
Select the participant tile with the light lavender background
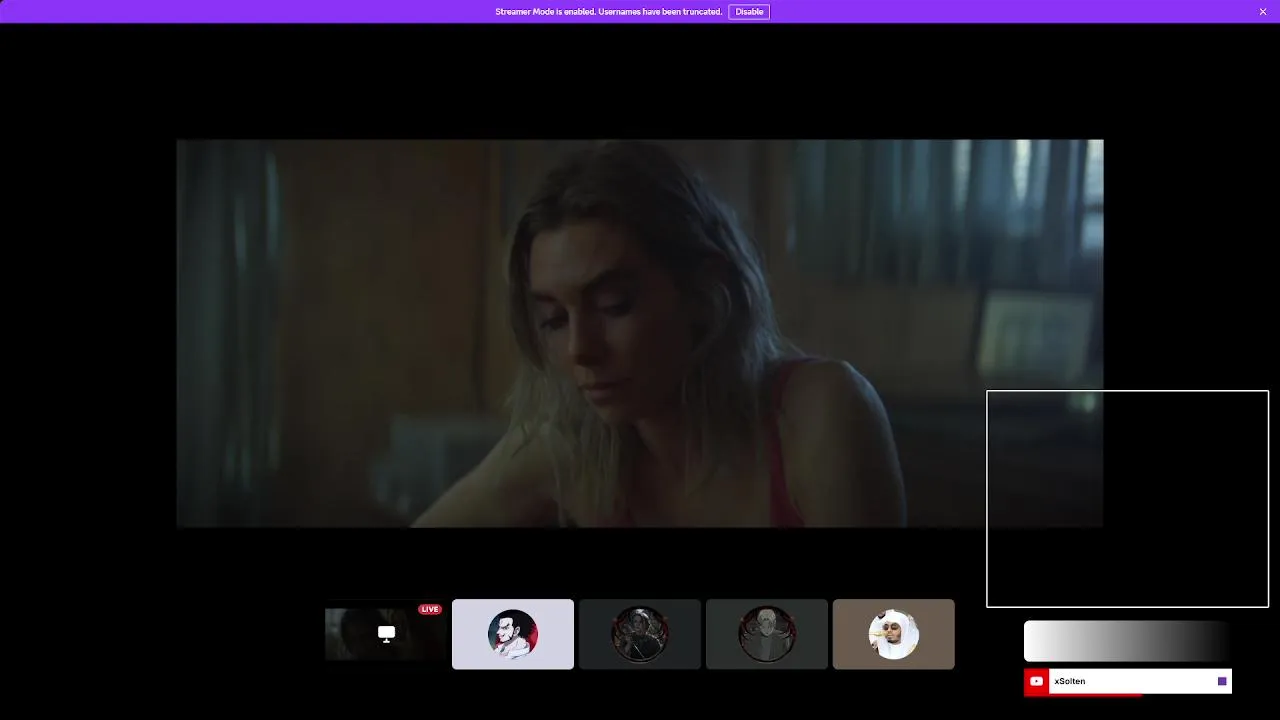coord(513,634)
